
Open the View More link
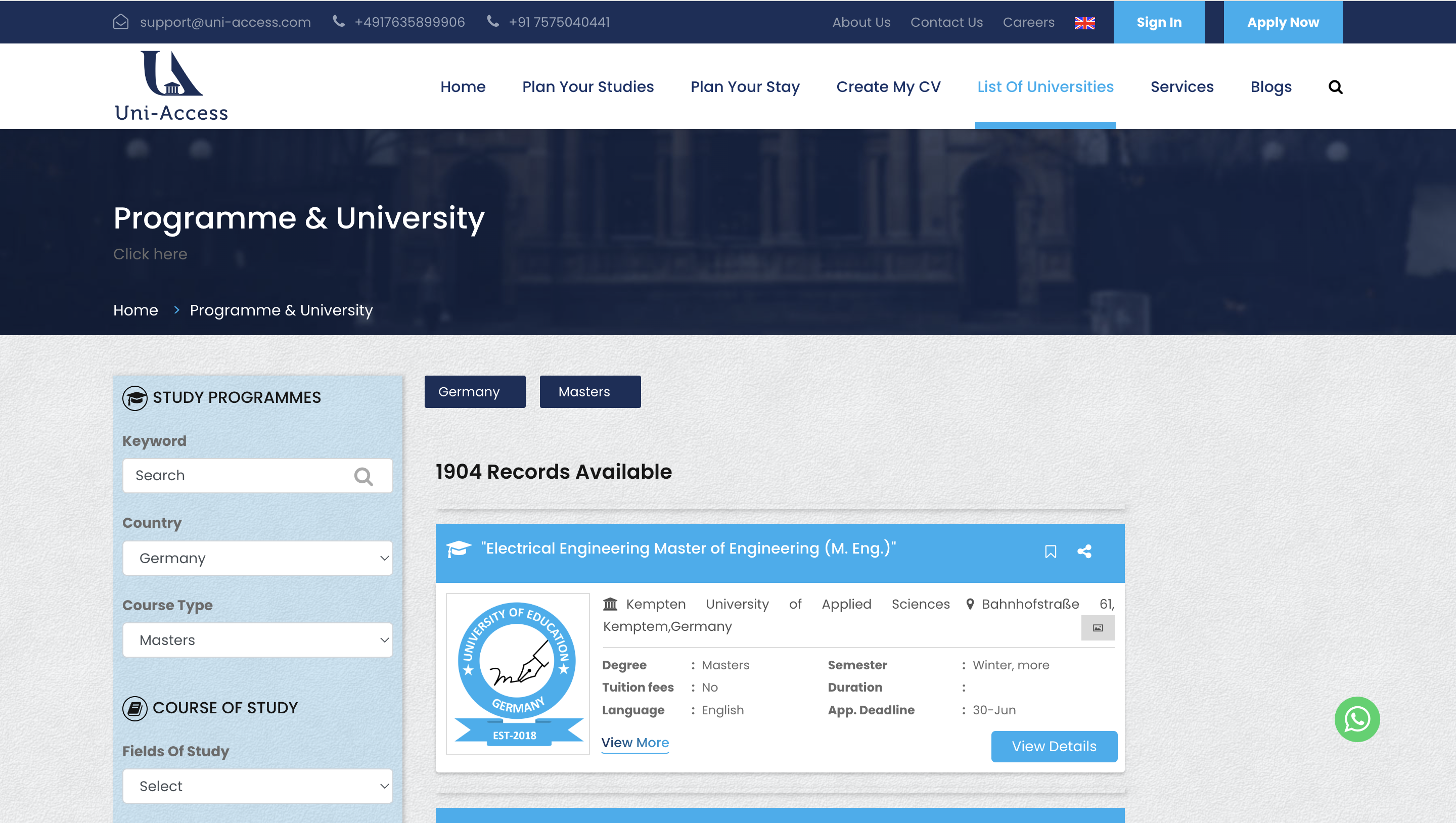[635, 743]
